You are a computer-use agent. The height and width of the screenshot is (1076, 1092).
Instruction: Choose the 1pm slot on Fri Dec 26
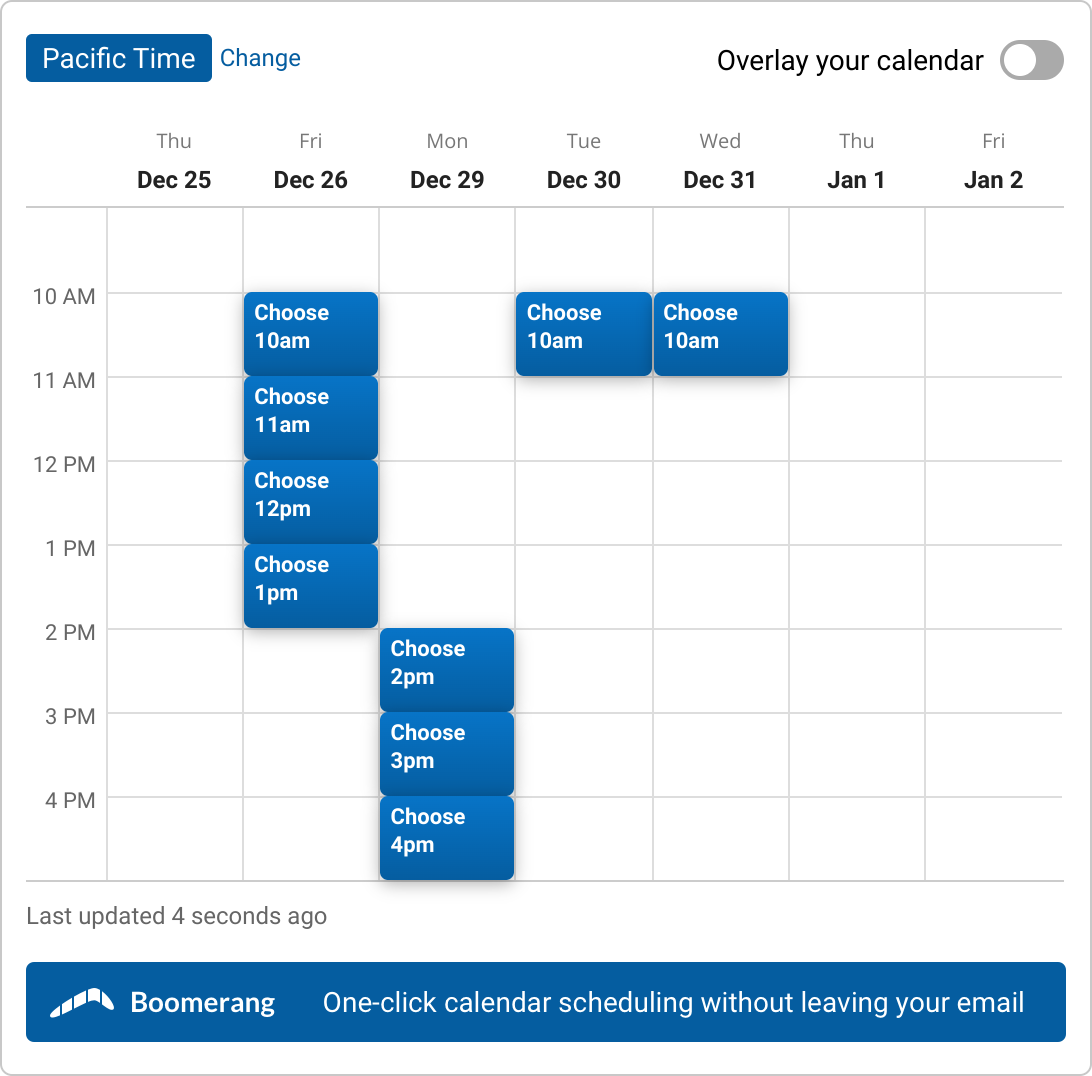click(310, 585)
